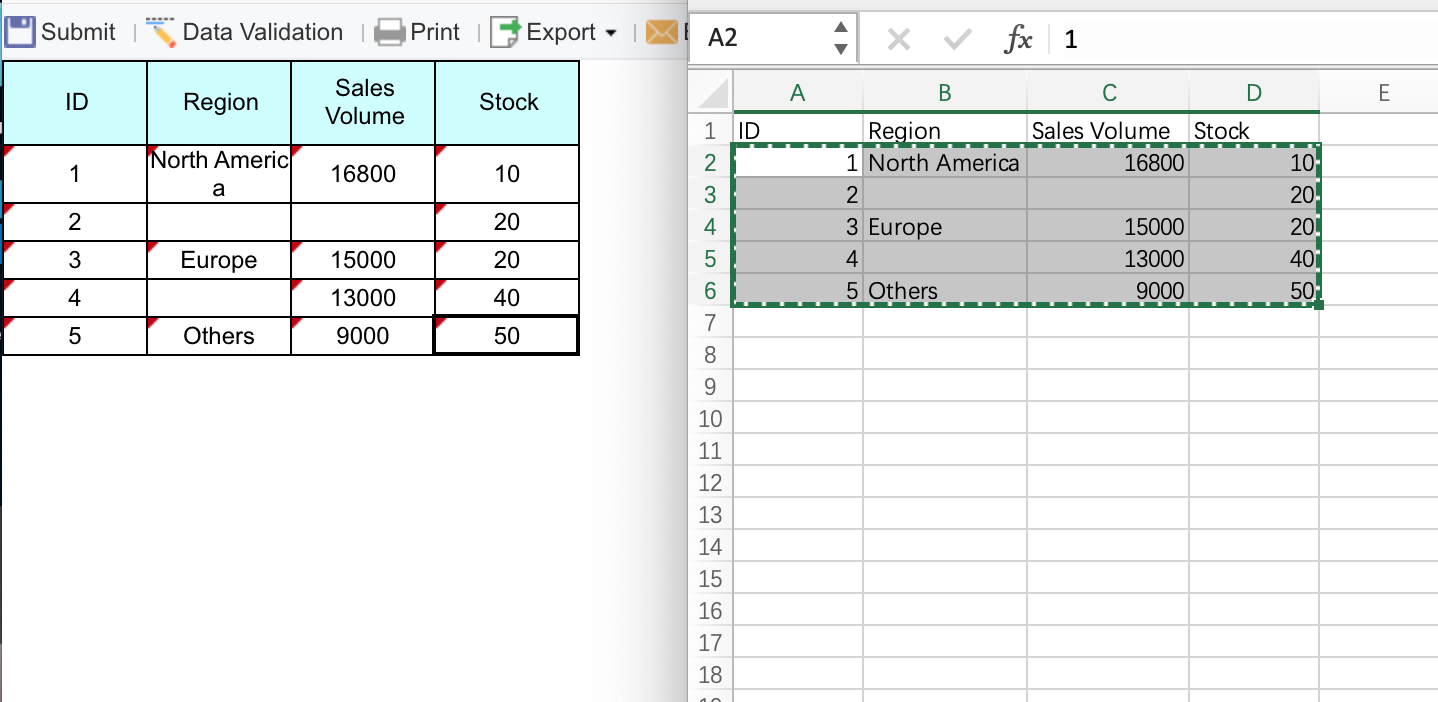This screenshot has height=702, width=1438.
Task: Click the Print button label
Action: [x=435, y=32]
